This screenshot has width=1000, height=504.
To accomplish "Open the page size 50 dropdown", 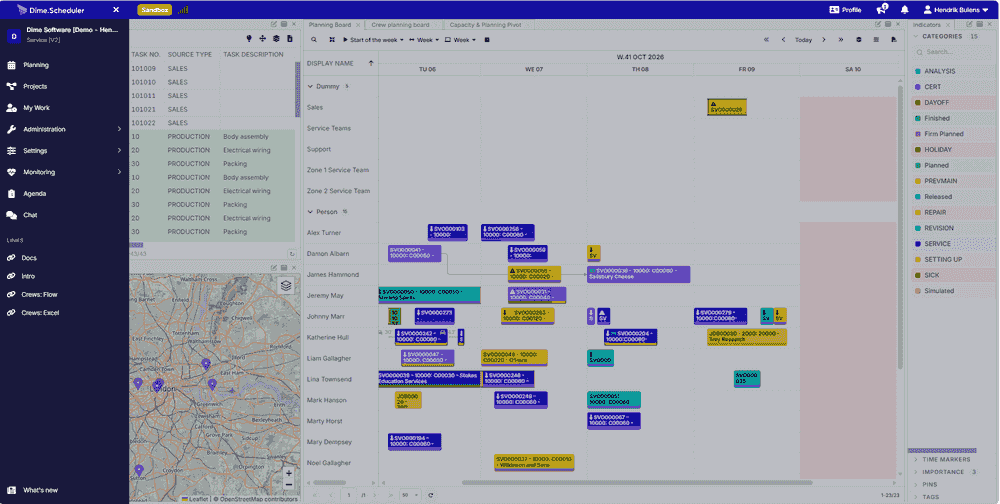I will pos(409,495).
